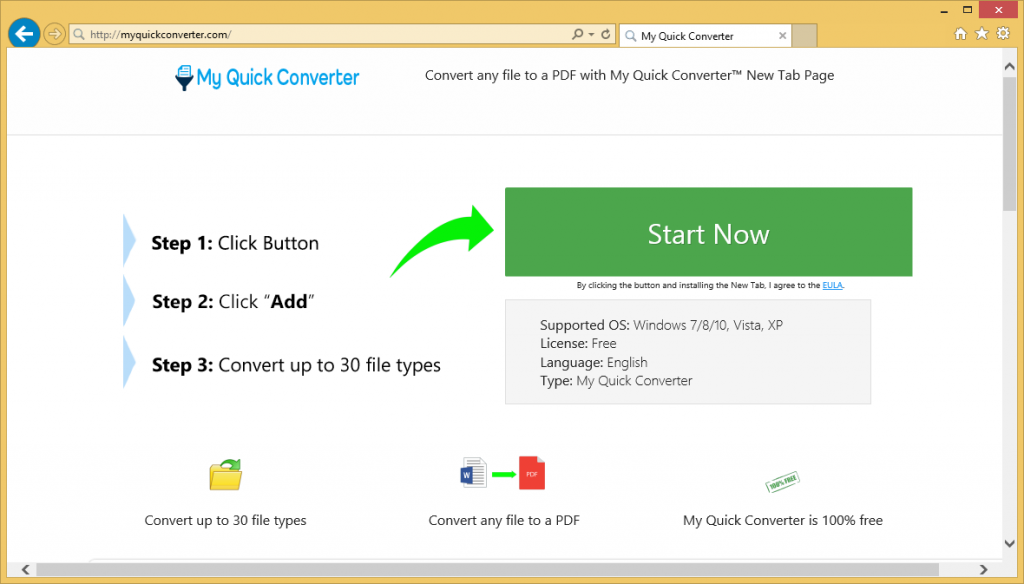
Task: Open a new blank tab
Action: [x=805, y=36]
